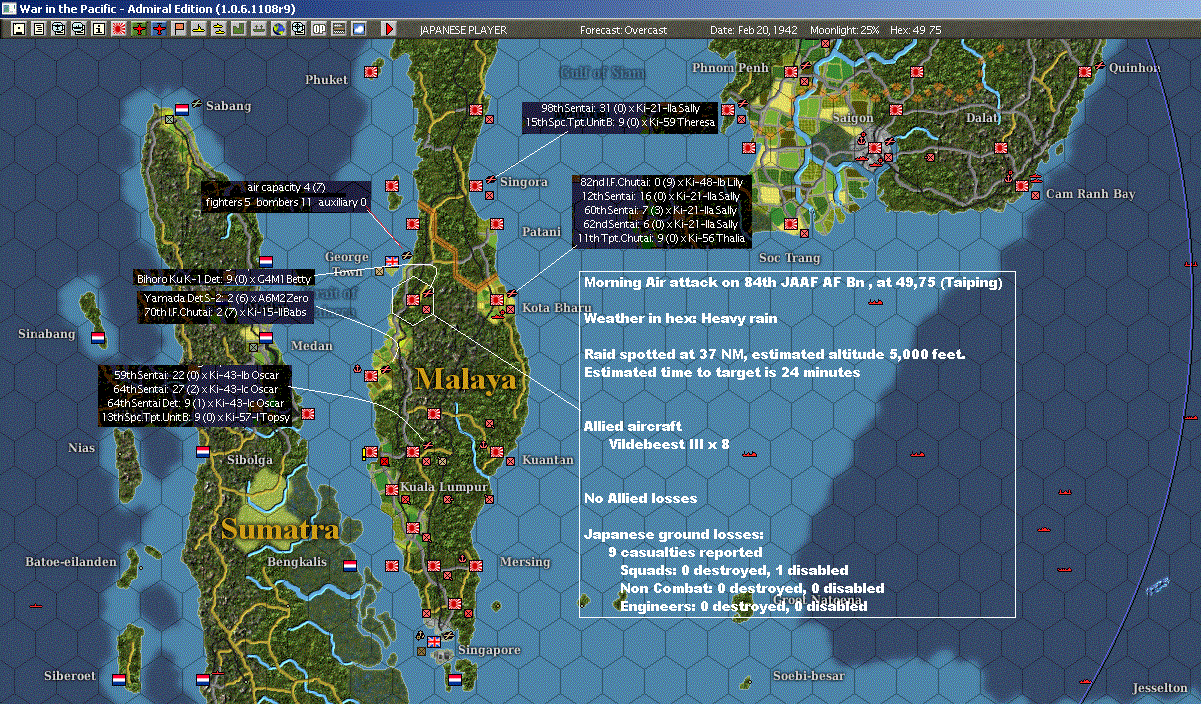The height and width of the screenshot is (704, 1201).
Task: Click the red arrow end-turn button
Action: click(389, 30)
